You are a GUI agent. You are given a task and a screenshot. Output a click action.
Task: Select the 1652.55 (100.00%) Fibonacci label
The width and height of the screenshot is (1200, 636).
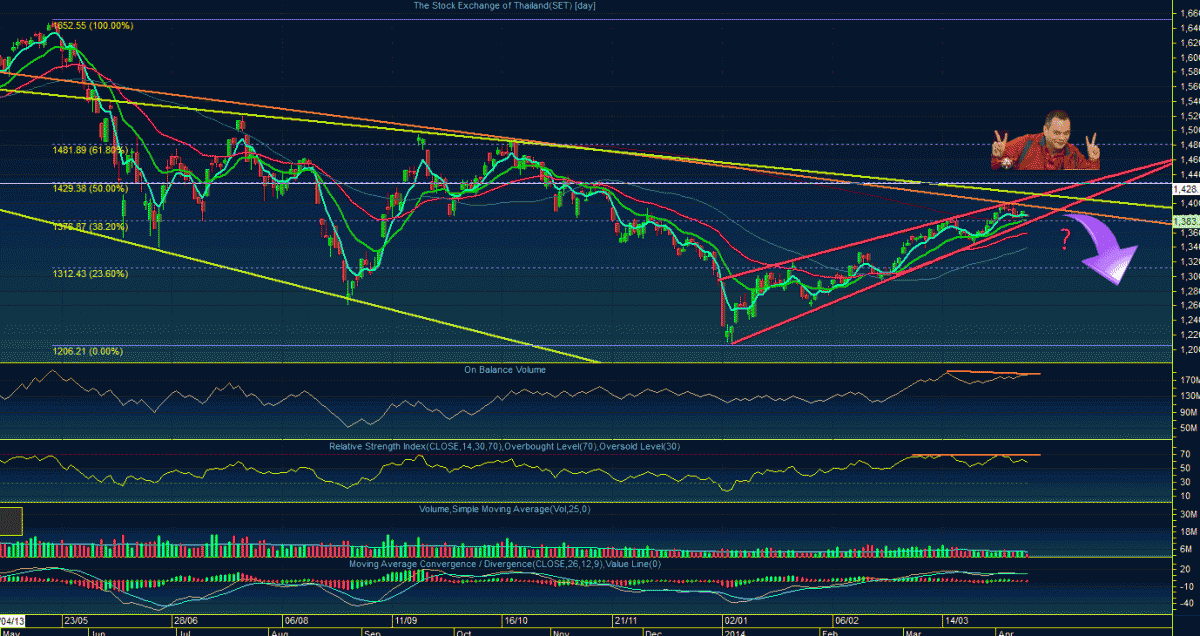[92, 26]
